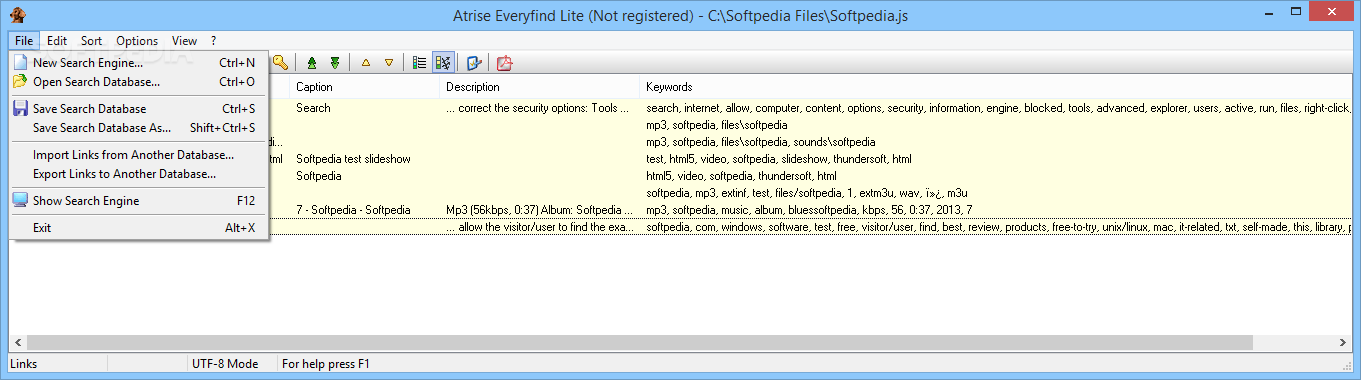Click the blue checkmark document toolbar icon
1361x380 pixels.
point(474,63)
